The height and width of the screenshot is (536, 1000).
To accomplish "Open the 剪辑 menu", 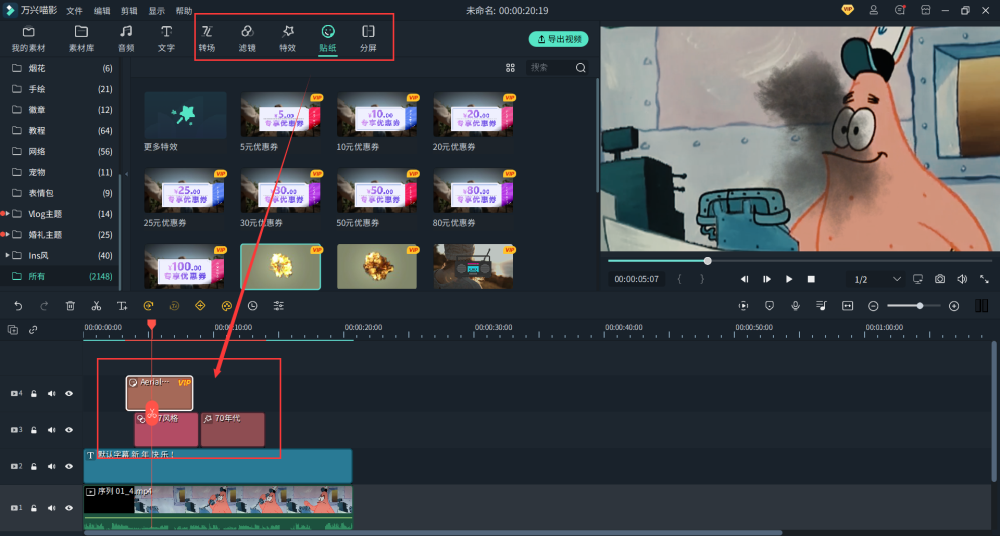I will [129, 11].
